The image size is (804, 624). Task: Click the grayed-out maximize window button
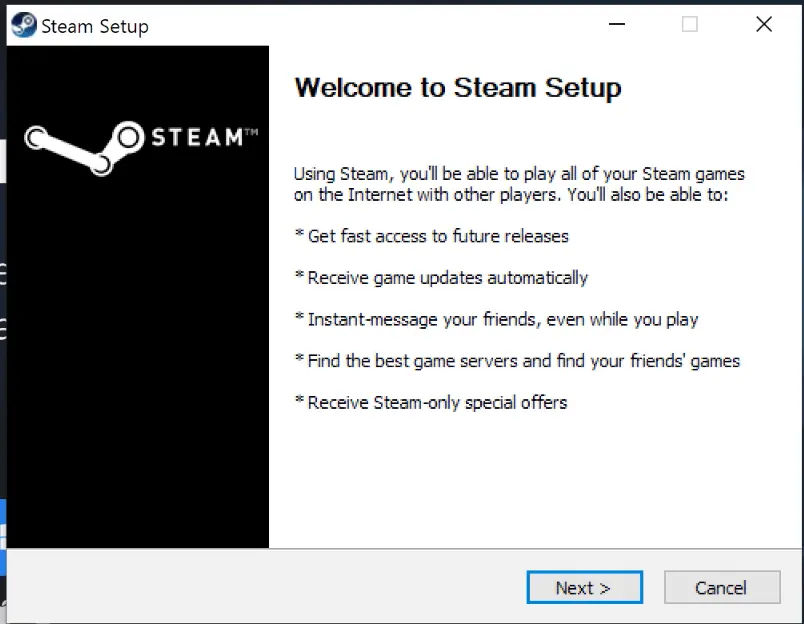click(689, 24)
